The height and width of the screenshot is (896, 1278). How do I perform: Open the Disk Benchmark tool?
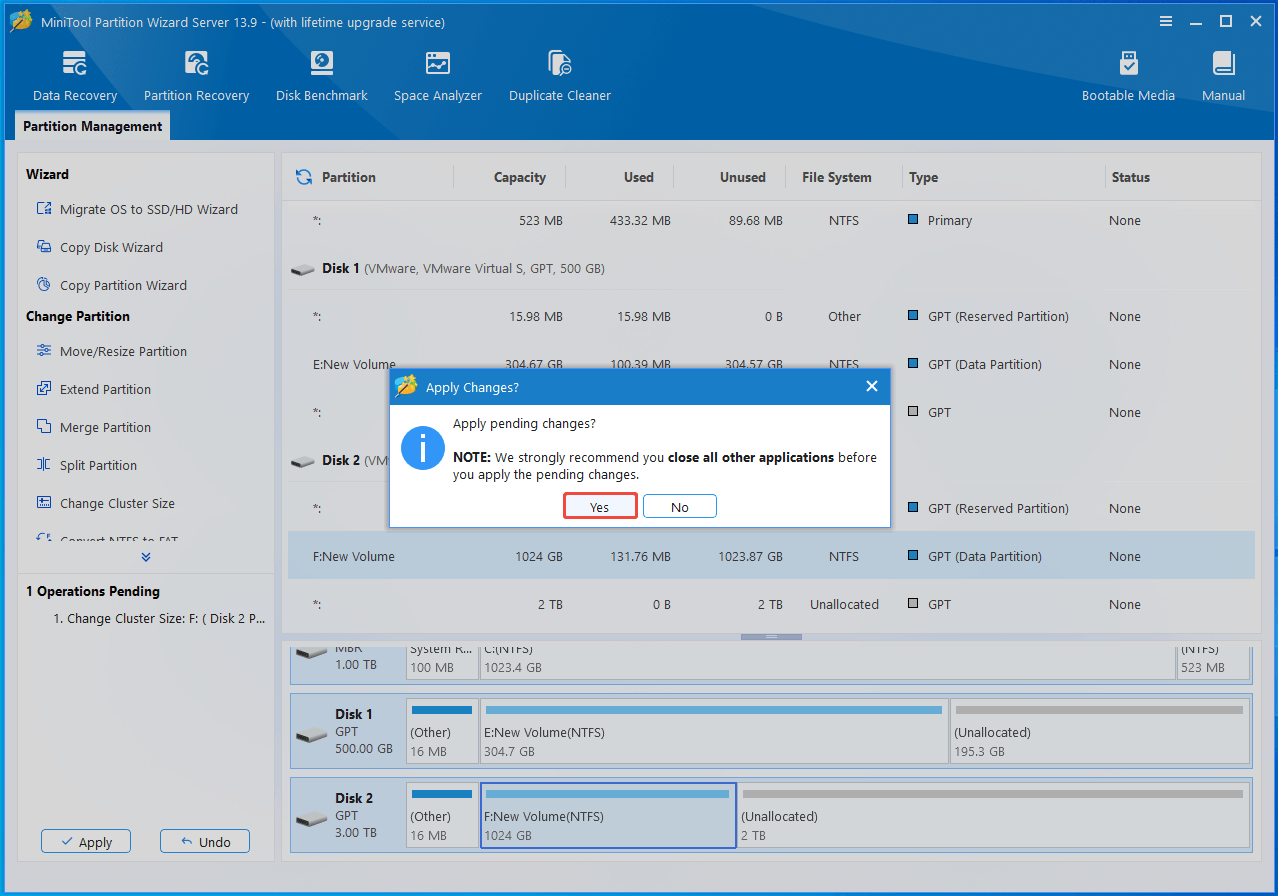322,77
